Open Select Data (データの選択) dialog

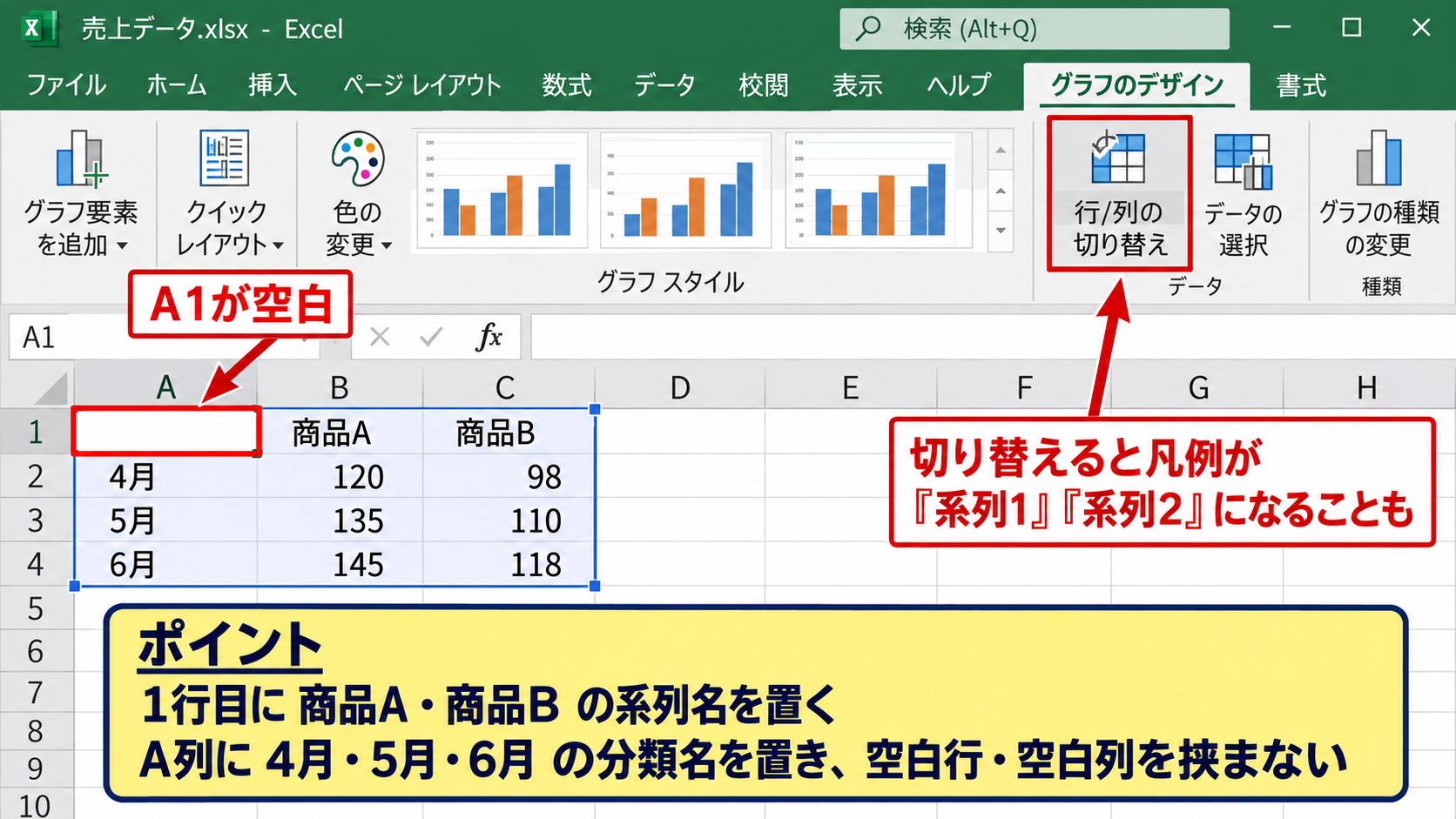[x=1243, y=193]
